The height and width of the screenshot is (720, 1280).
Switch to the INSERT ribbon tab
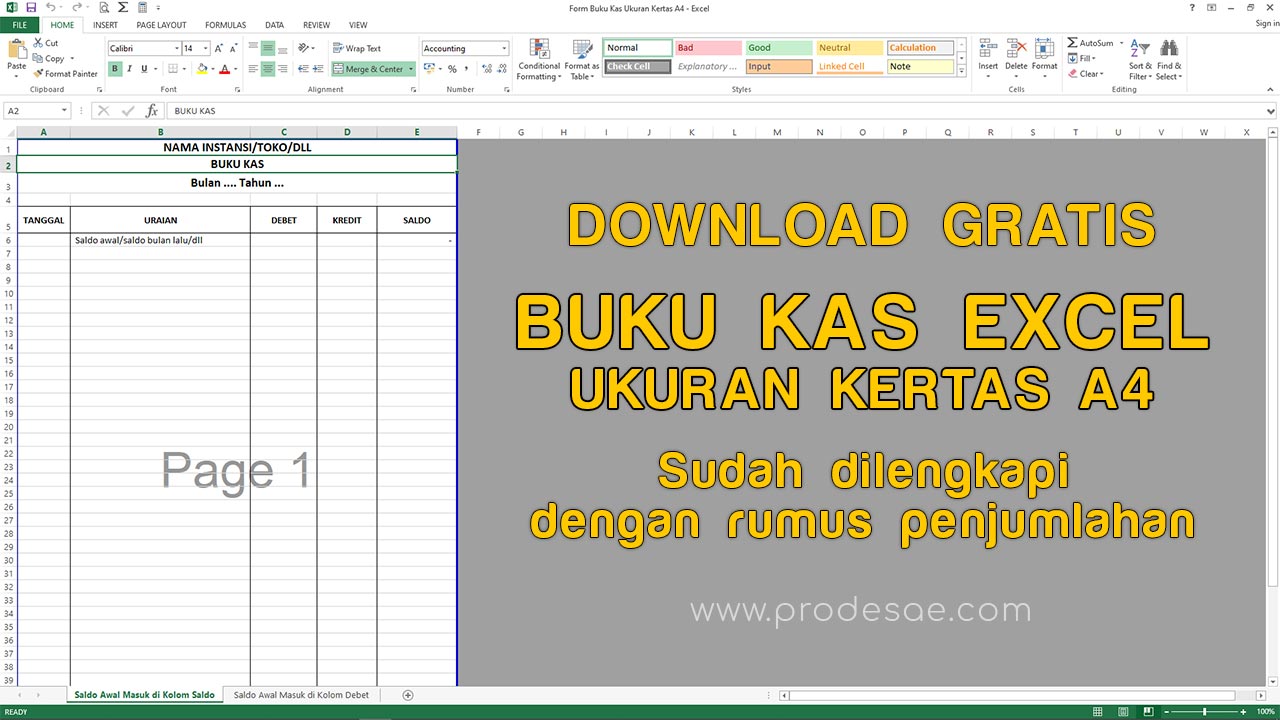point(104,25)
